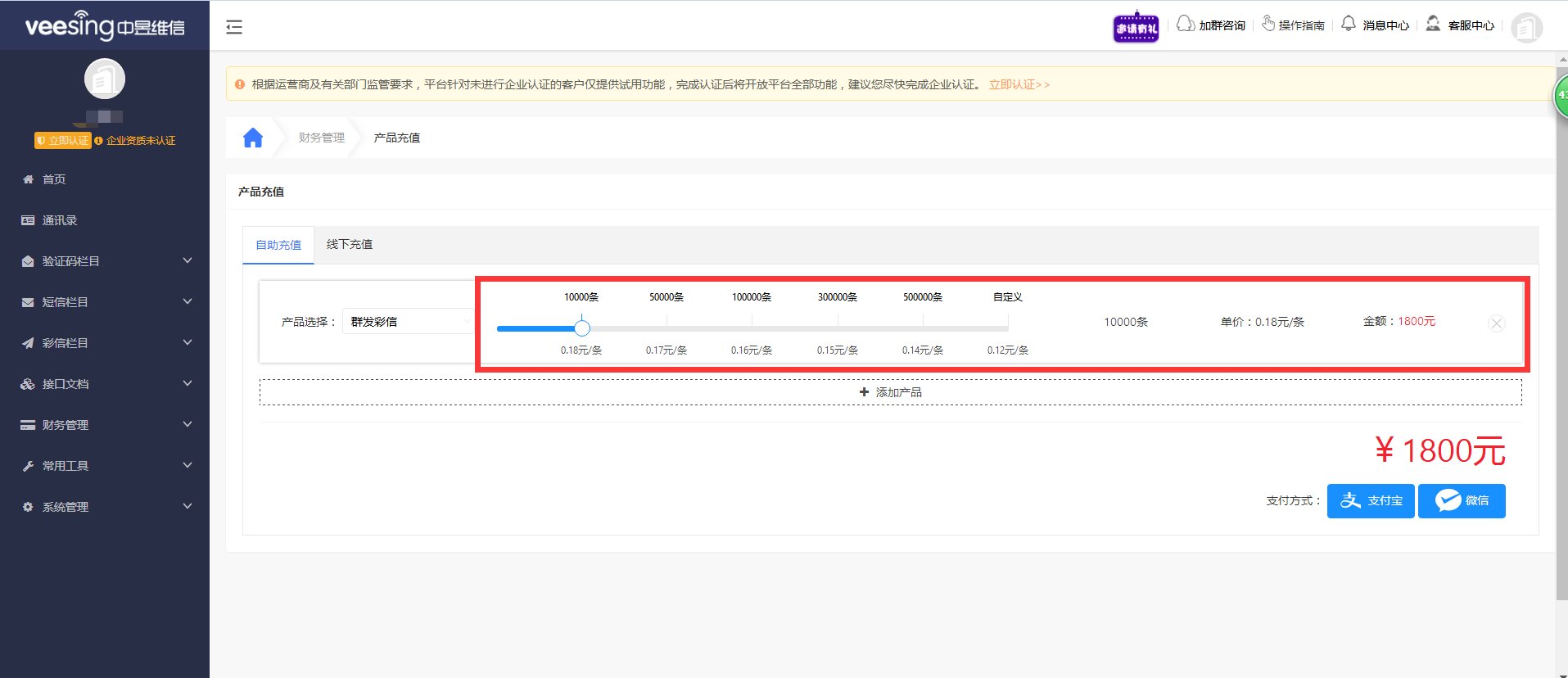Go to 通讯录 in sidebar

tap(60, 220)
